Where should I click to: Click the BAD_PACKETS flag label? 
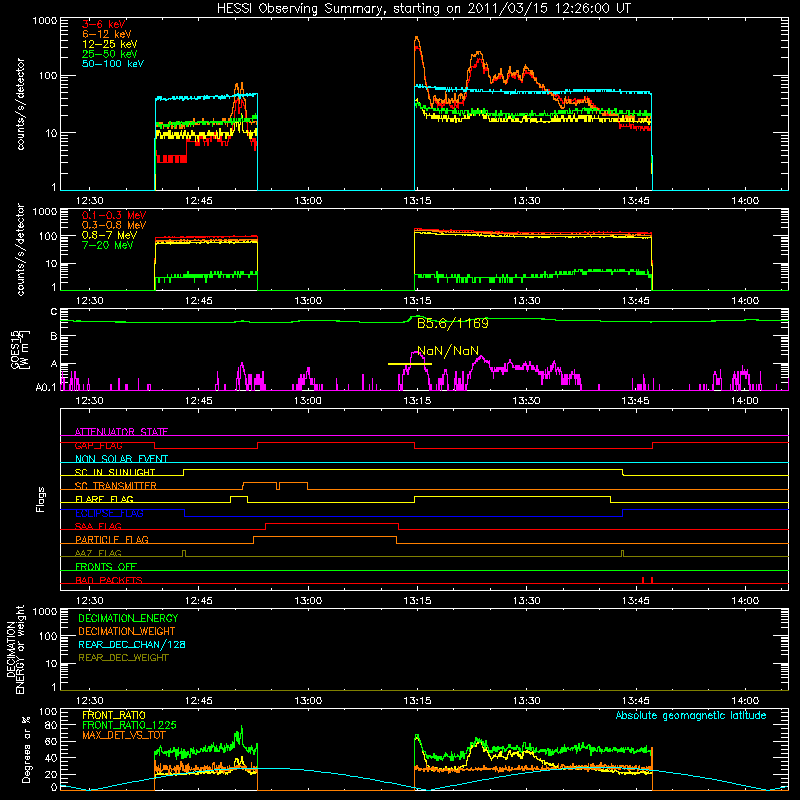tap(109, 580)
